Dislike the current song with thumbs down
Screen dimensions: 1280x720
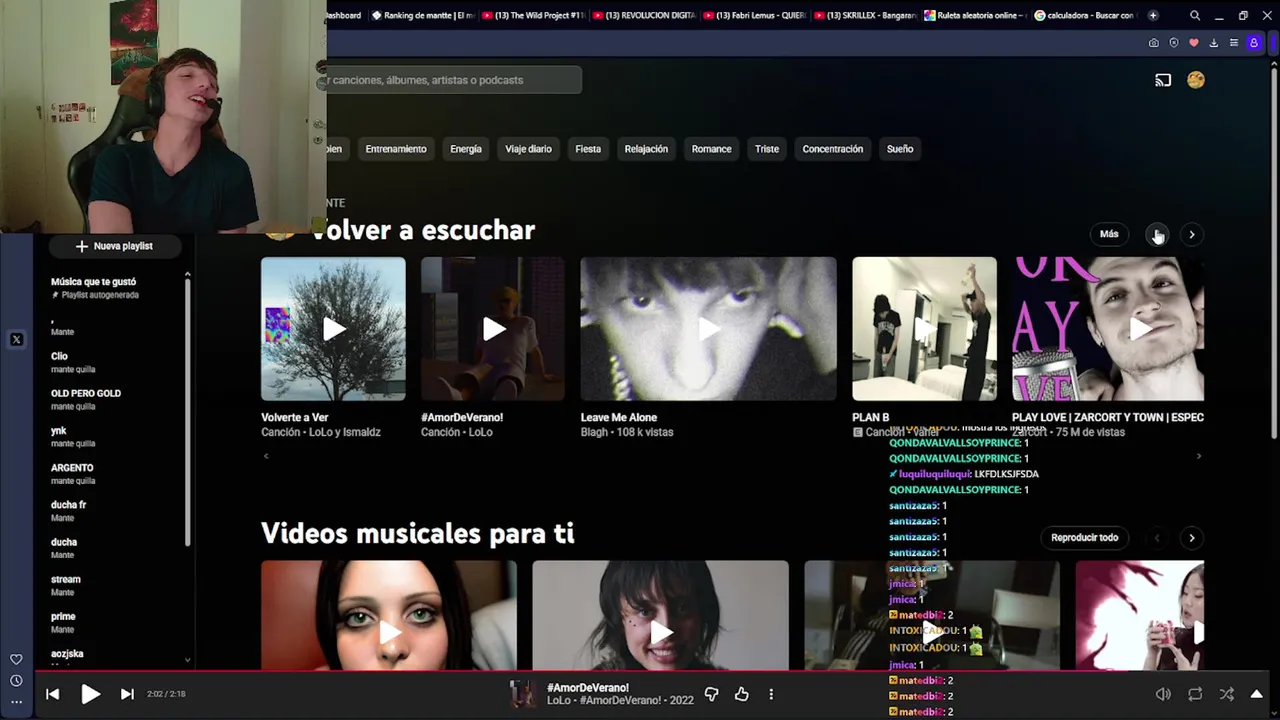[711, 694]
